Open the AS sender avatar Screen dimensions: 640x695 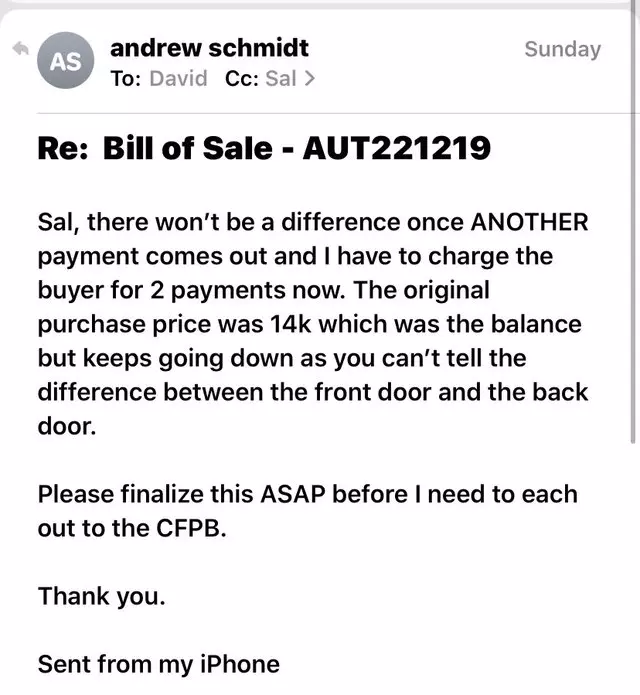coord(66,60)
